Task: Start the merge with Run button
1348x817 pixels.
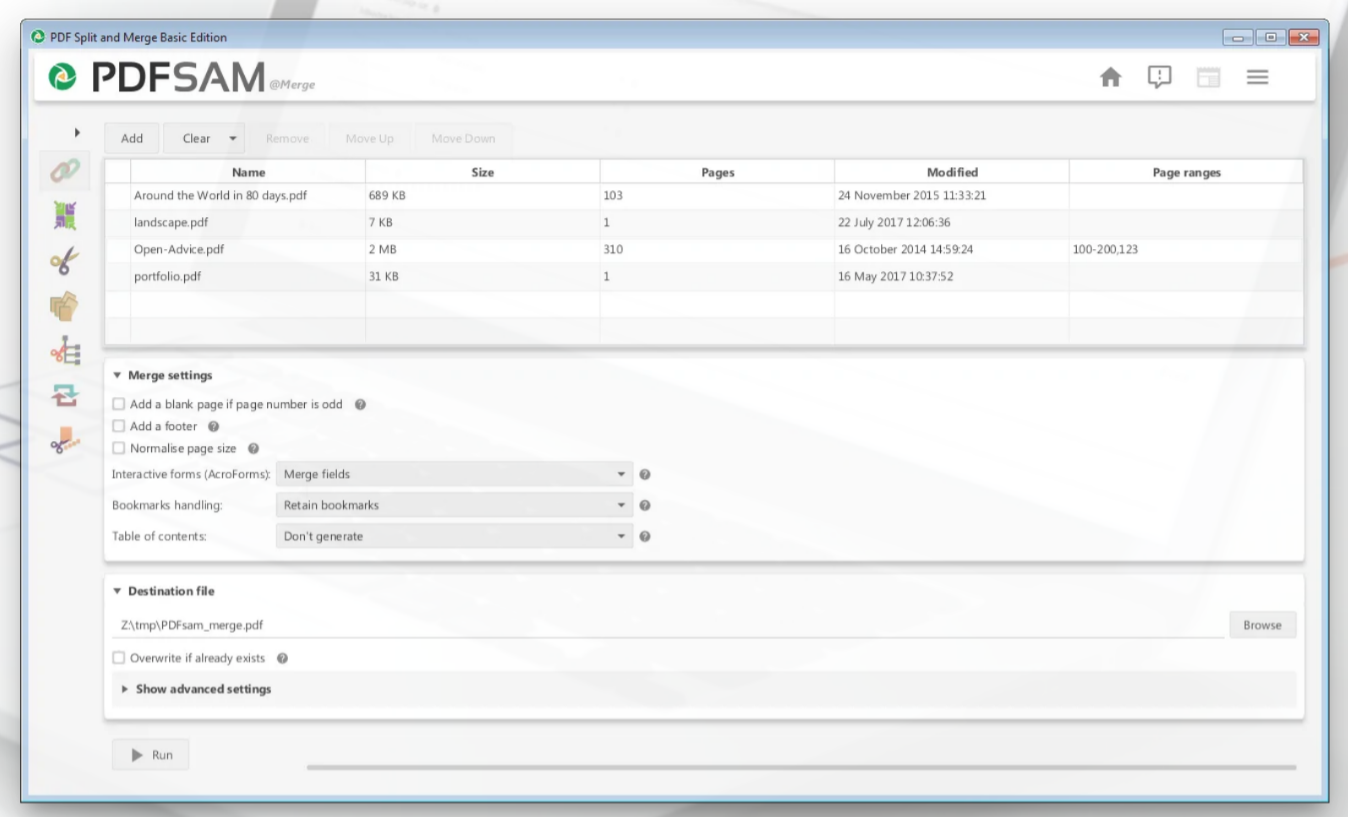Action: coord(150,755)
